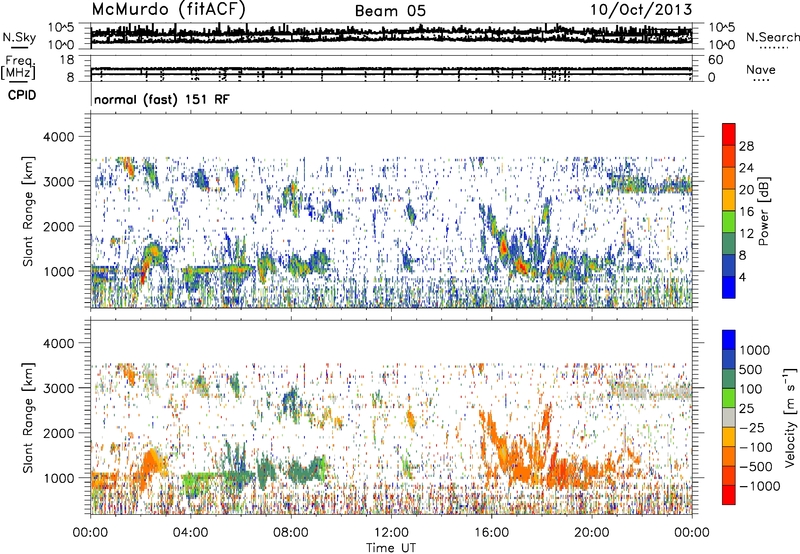Click the '4' label on Power colorbar
The height and width of the screenshot is (554, 800).
pyautogui.click(x=743, y=277)
